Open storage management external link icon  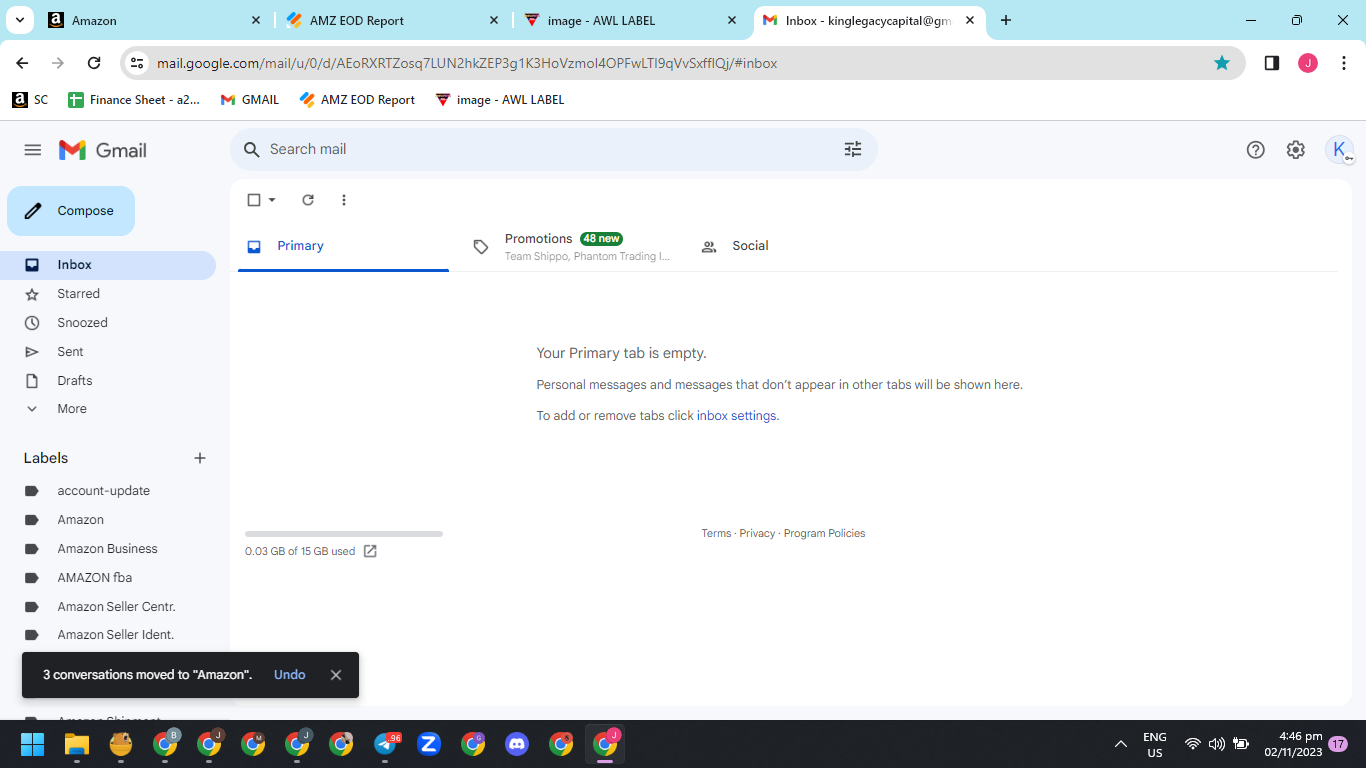pyautogui.click(x=370, y=551)
